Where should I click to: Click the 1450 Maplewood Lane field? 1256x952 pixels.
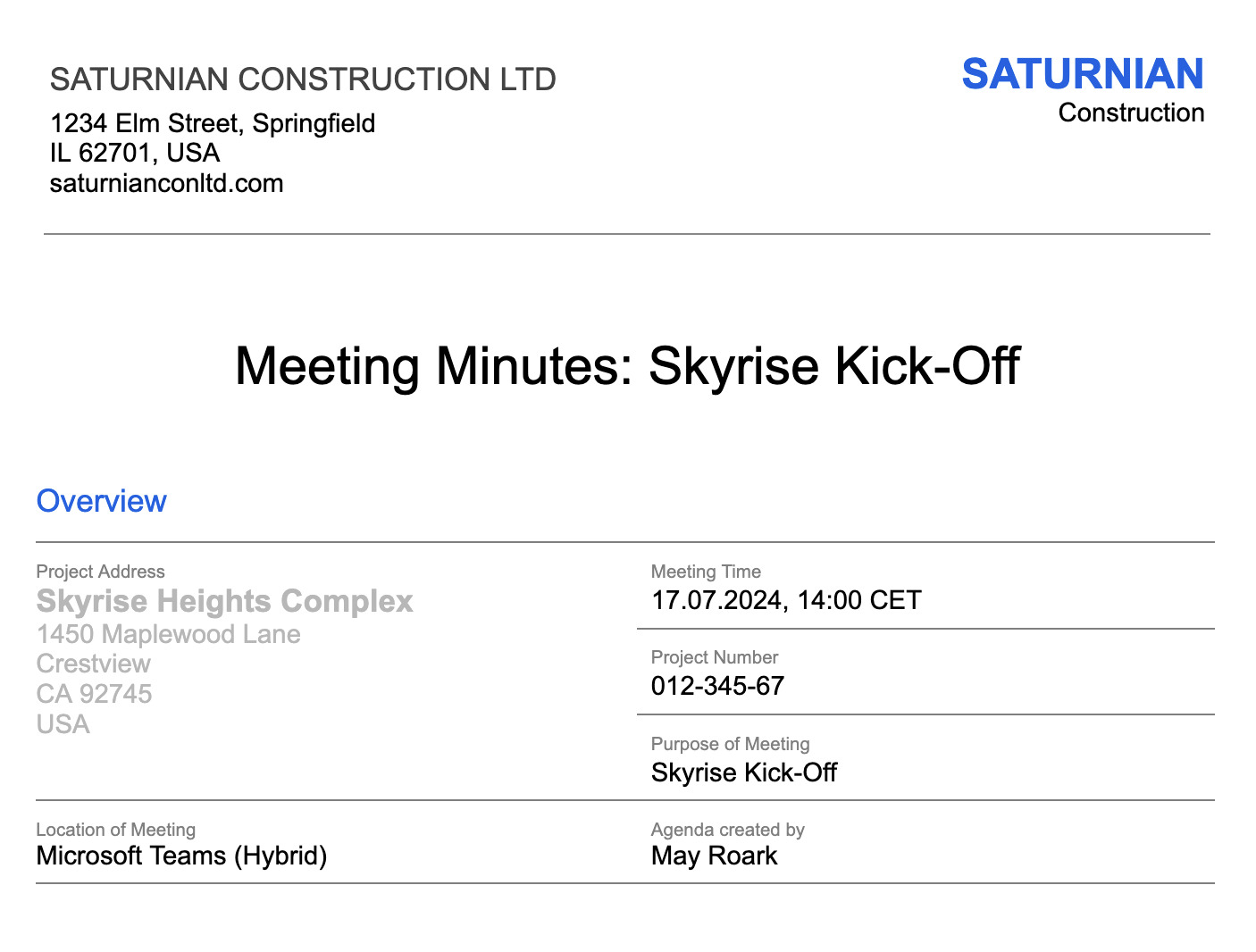pyautogui.click(x=168, y=634)
